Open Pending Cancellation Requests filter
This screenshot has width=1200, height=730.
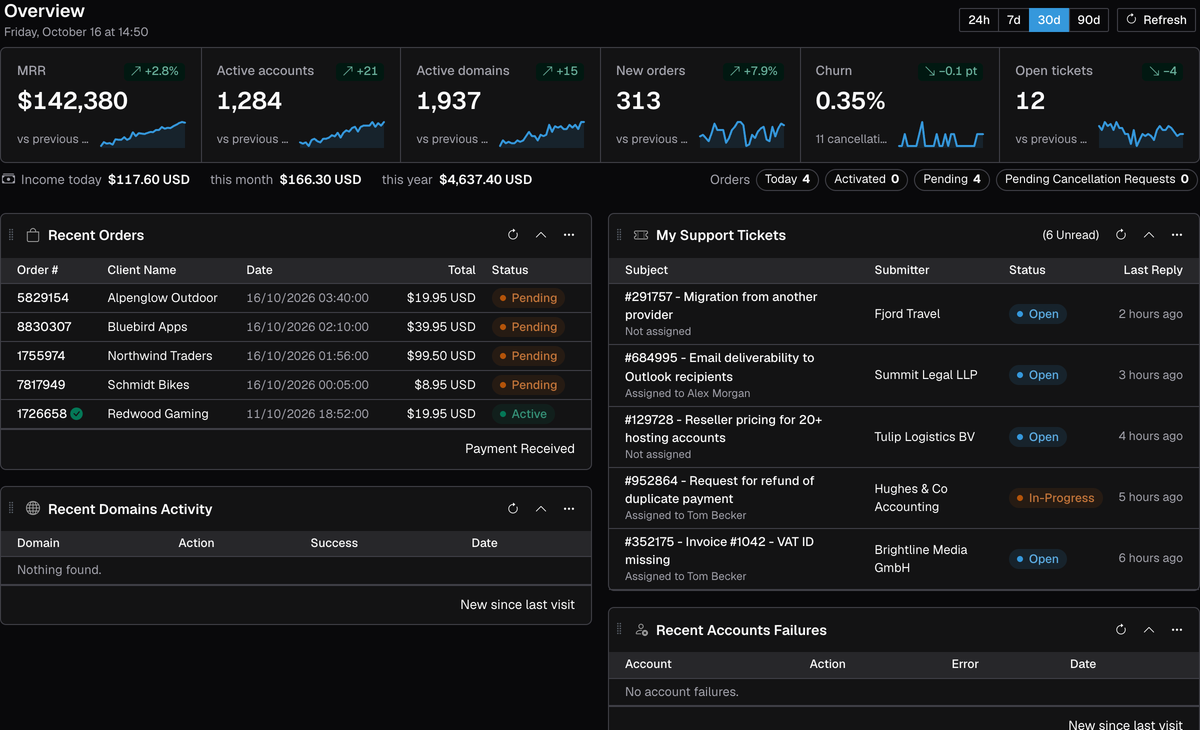[1097, 180]
